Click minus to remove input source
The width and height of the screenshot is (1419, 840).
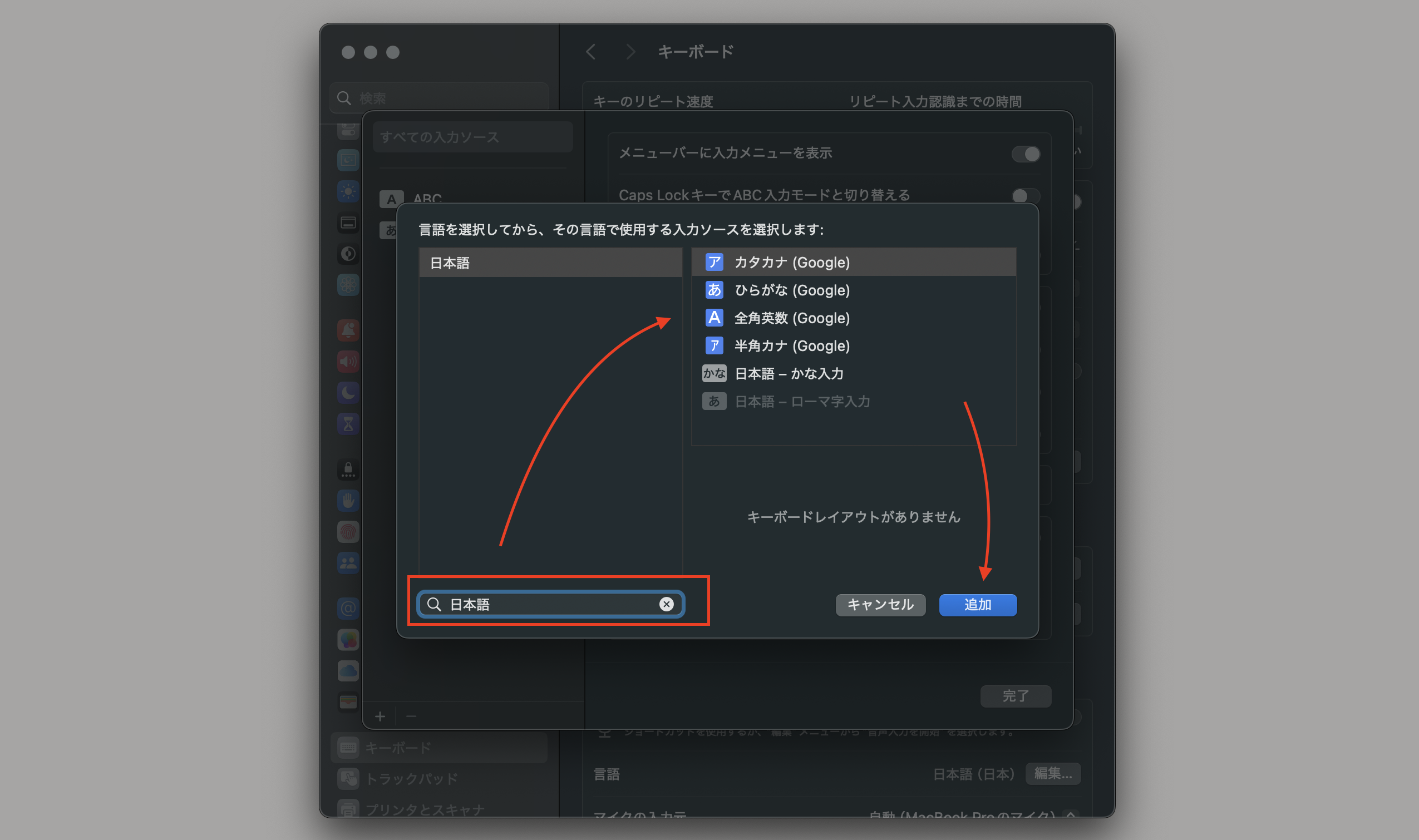tap(411, 717)
